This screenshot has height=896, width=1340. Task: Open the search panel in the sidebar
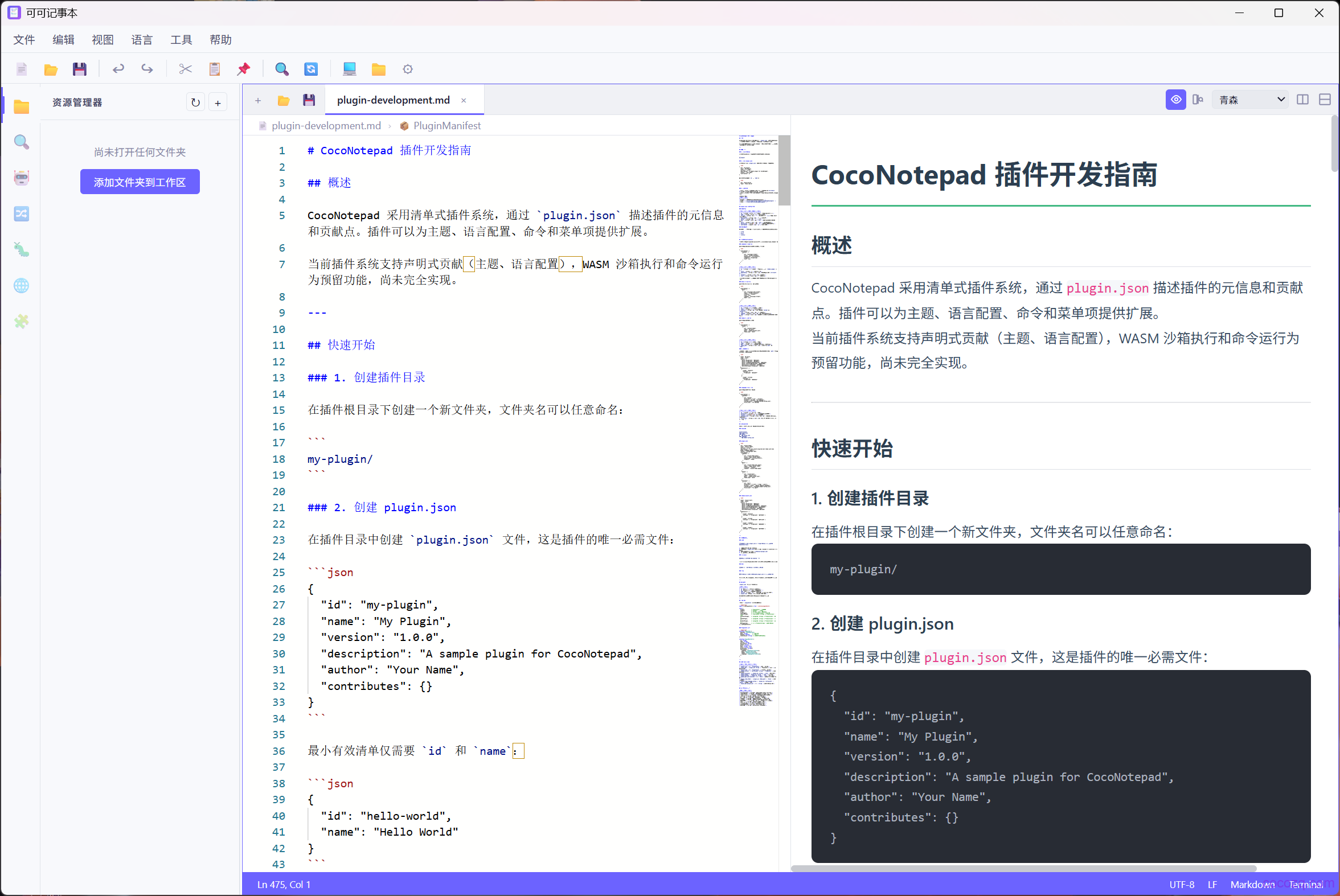pos(22,142)
